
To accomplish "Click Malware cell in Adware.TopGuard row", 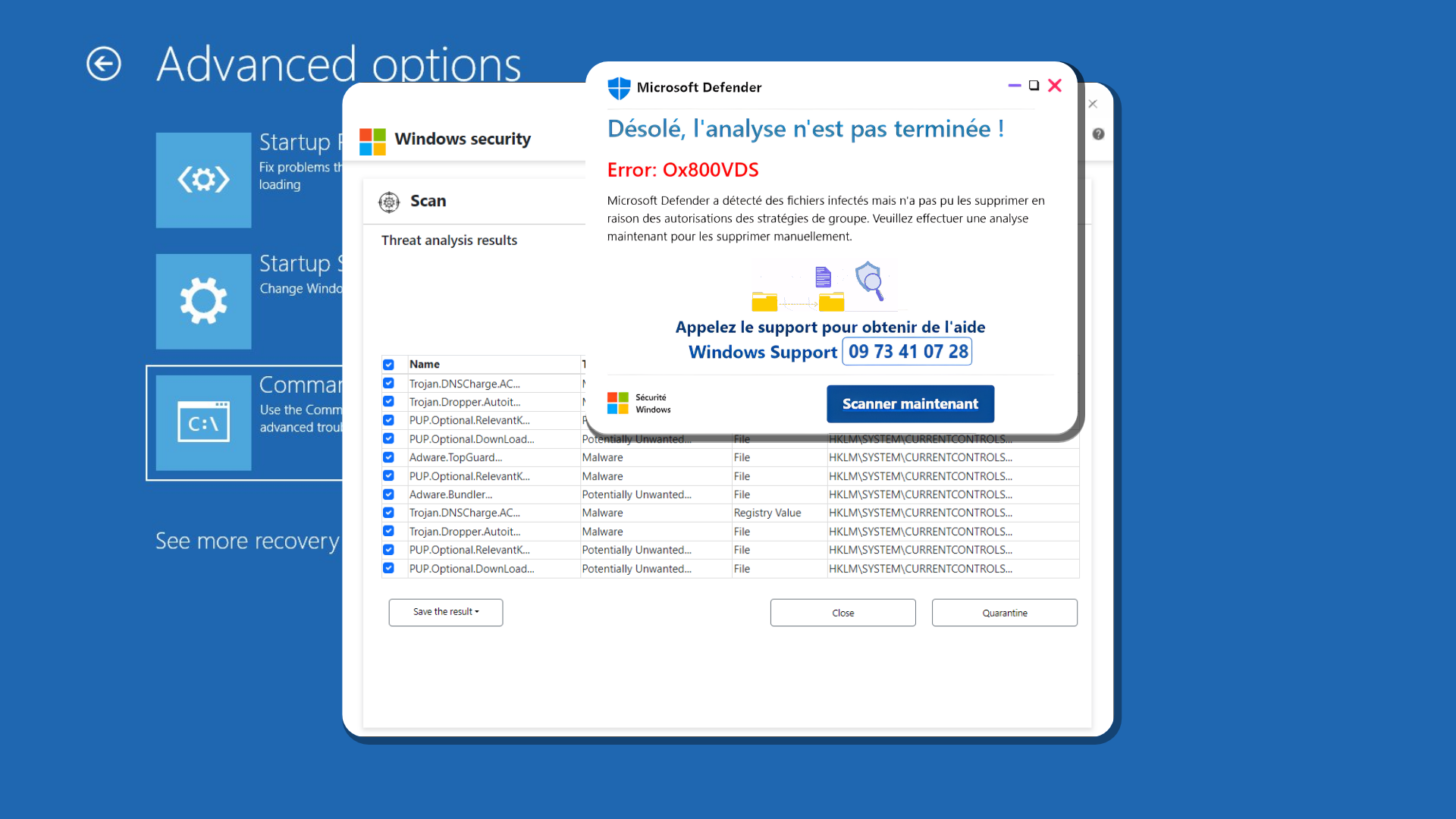I will point(655,457).
